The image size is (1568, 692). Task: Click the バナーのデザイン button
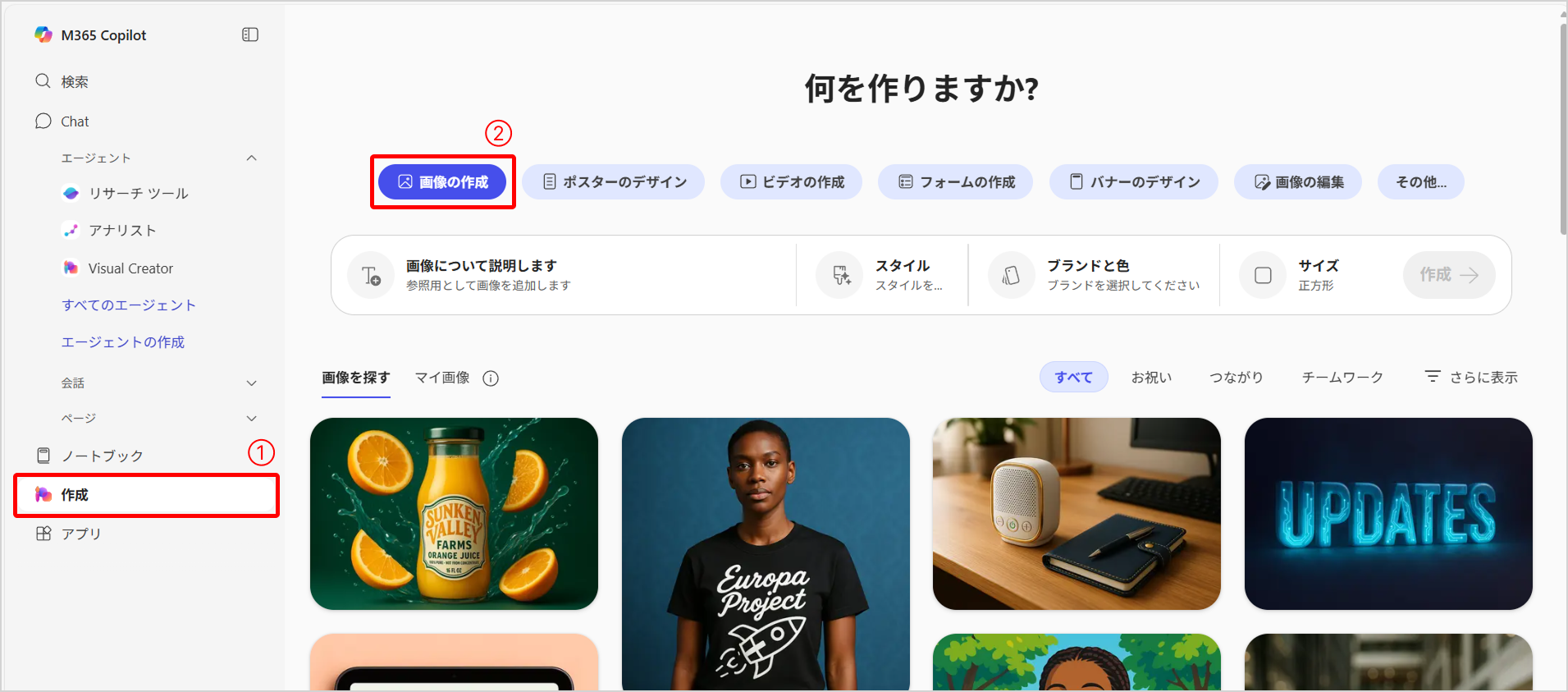coord(1134,182)
